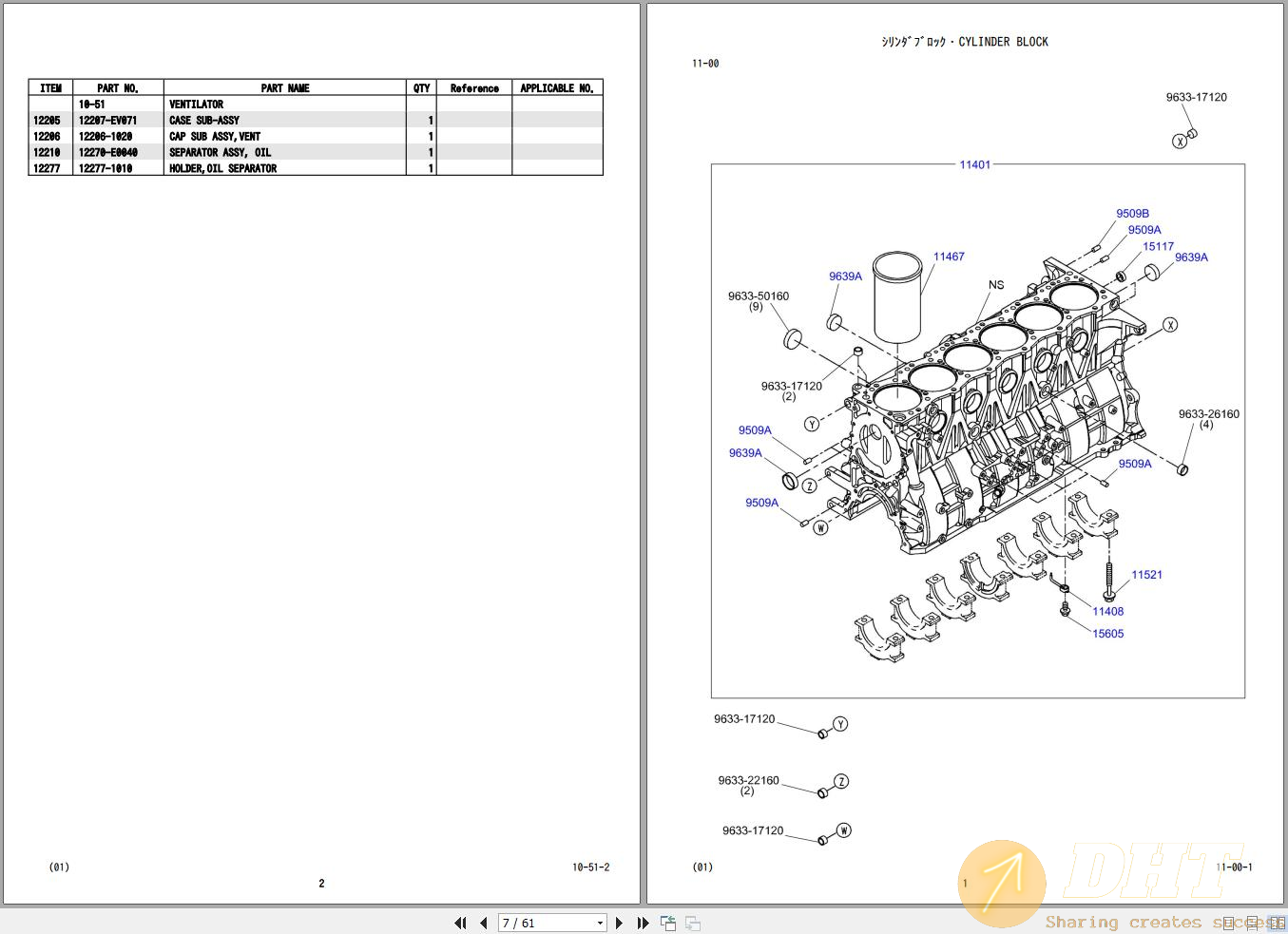
Task: Click item number 12210
Action: [x=47, y=153]
